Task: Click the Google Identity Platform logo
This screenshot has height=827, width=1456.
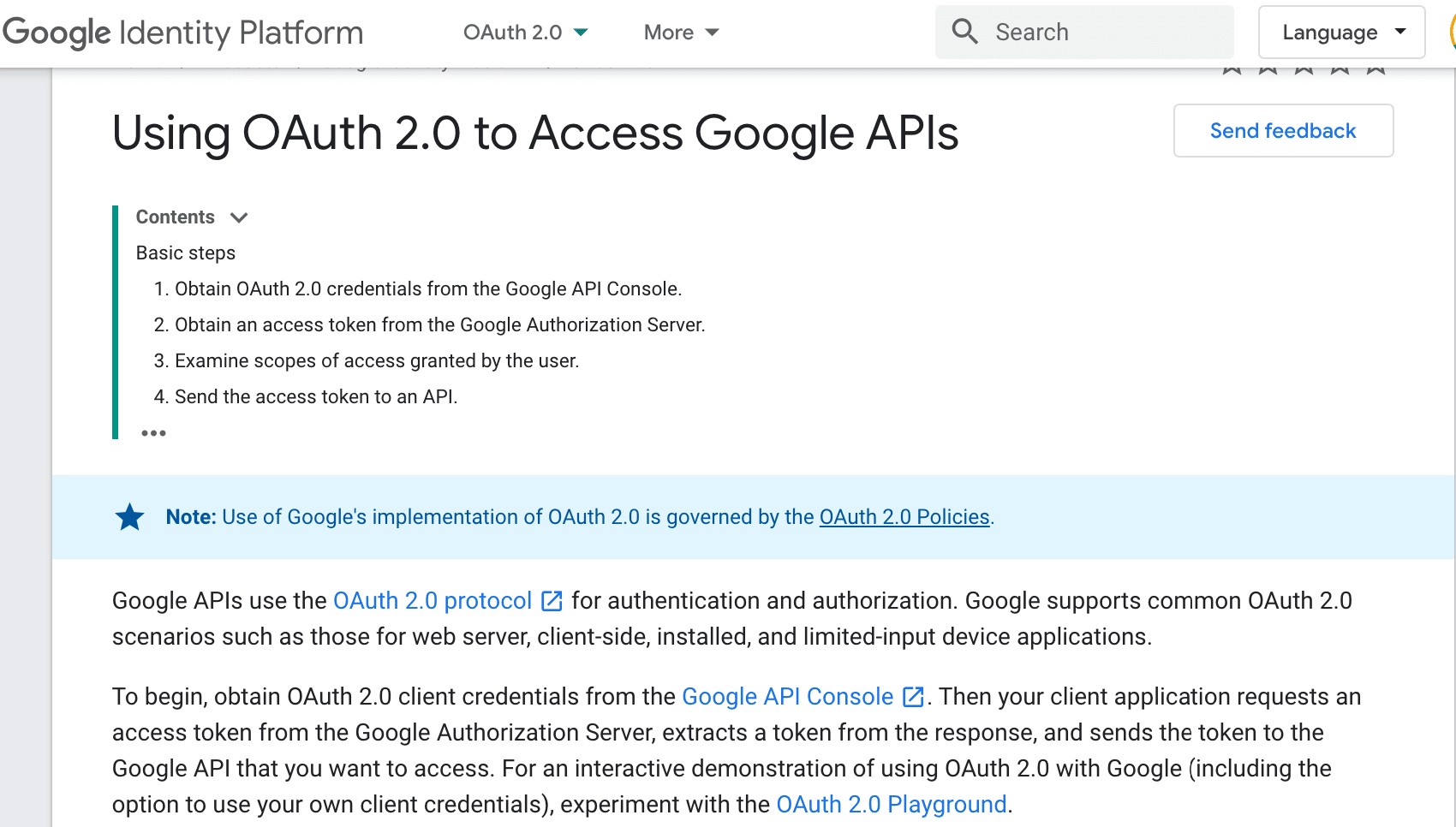Action: [182, 33]
